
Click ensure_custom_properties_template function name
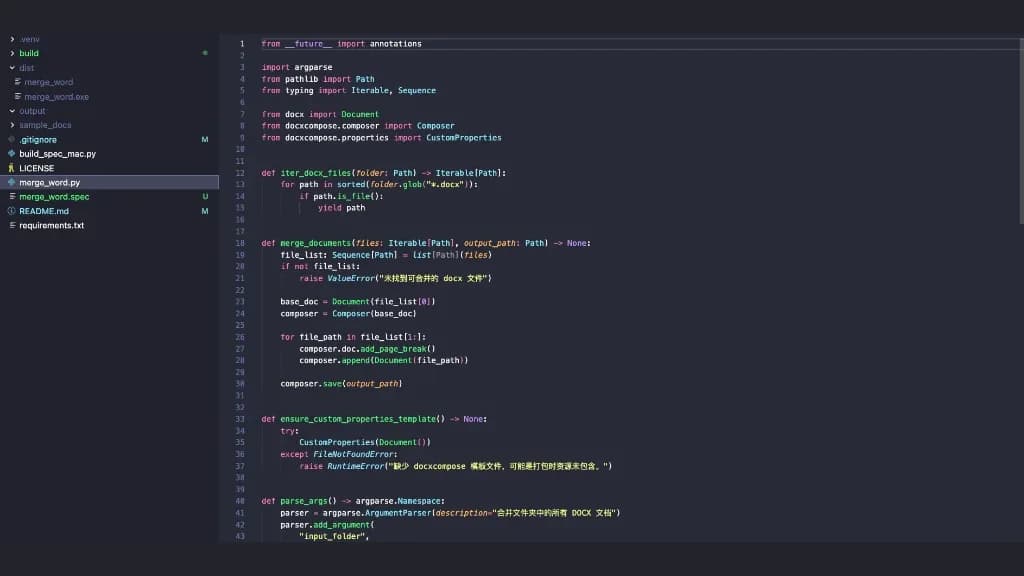(358, 419)
